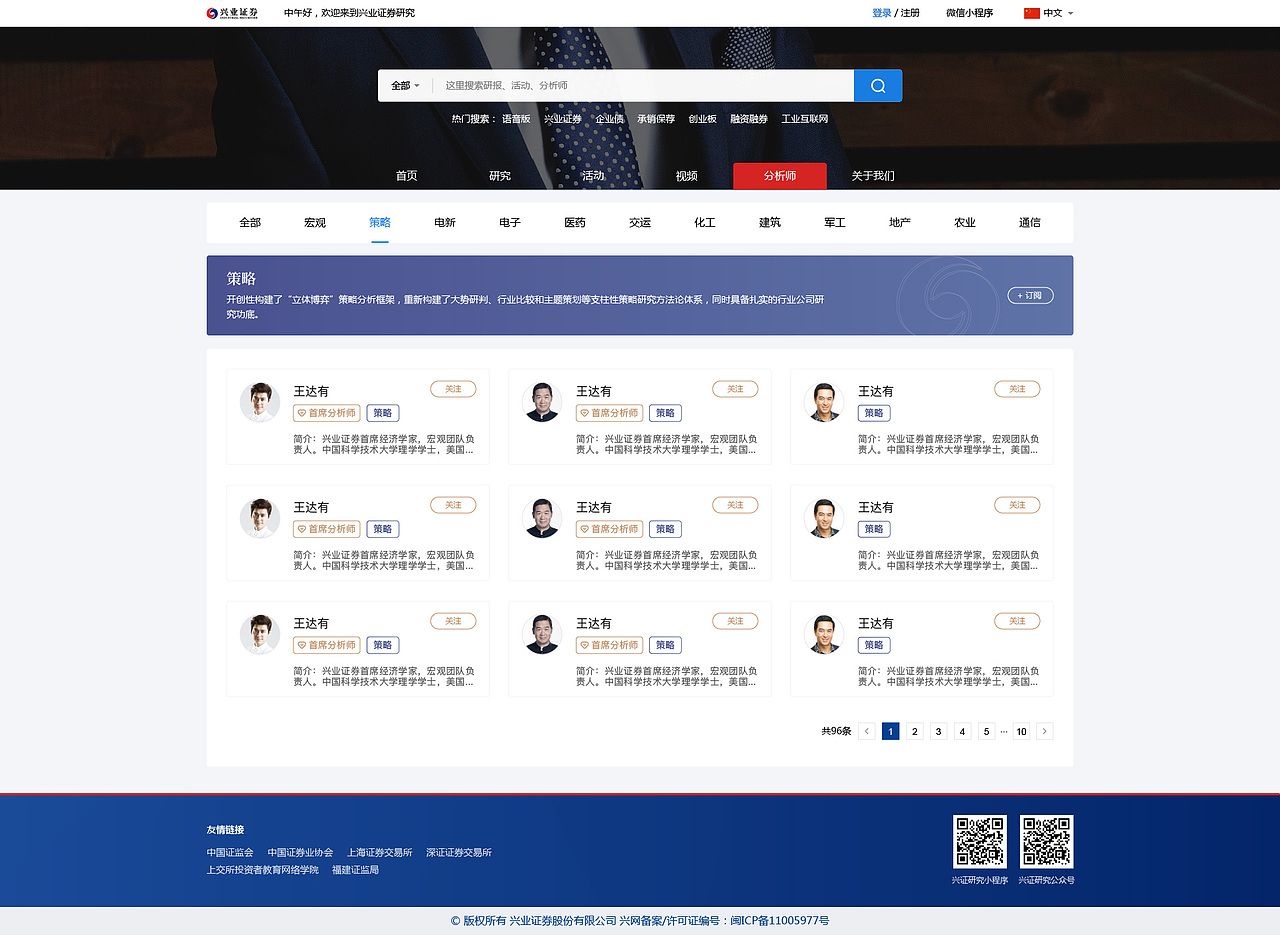Click 关注 on the bottom-right analyst card

pyautogui.click(x=1017, y=621)
